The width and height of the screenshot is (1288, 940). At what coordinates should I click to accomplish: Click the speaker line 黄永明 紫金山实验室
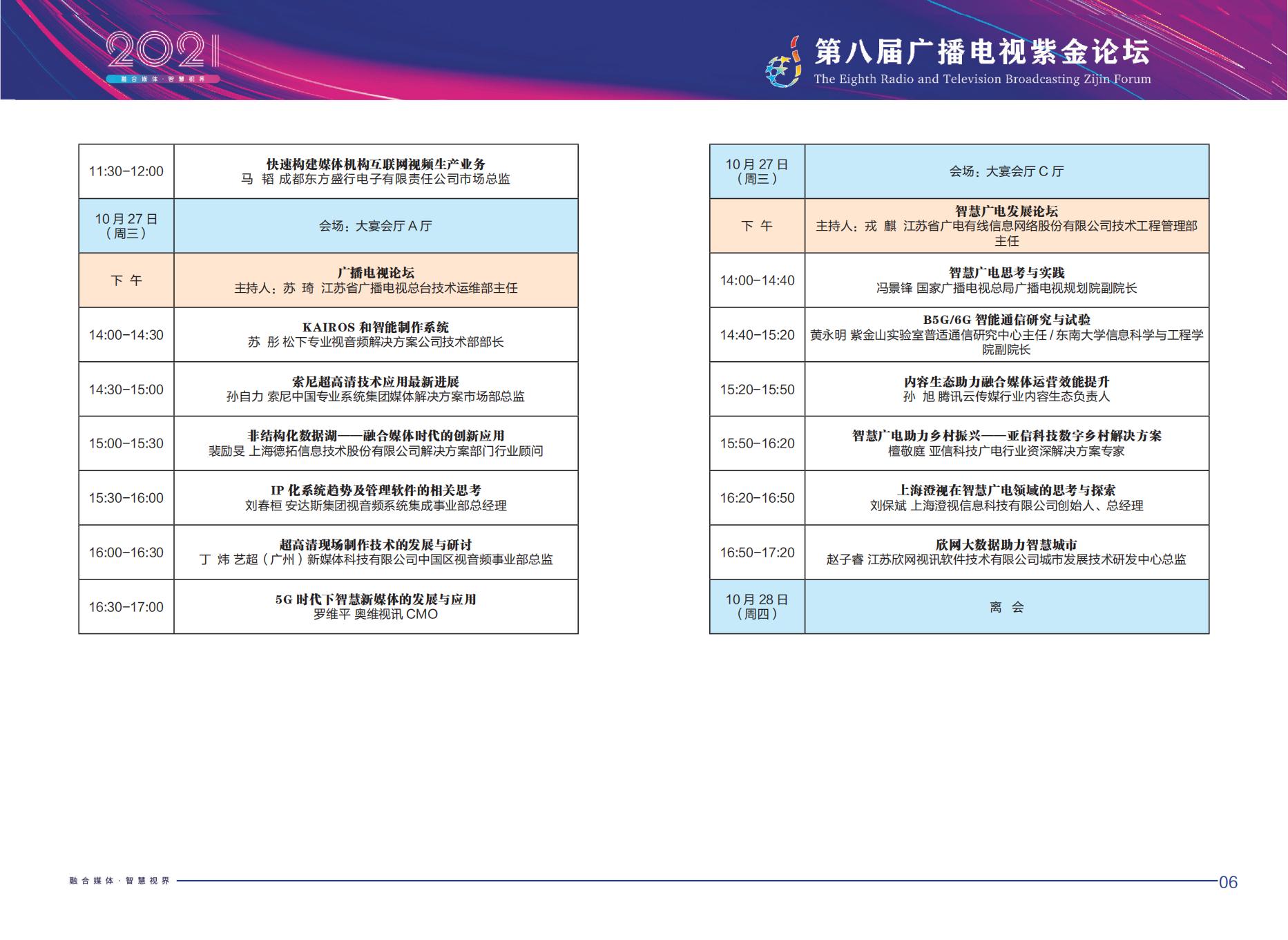[1007, 342]
